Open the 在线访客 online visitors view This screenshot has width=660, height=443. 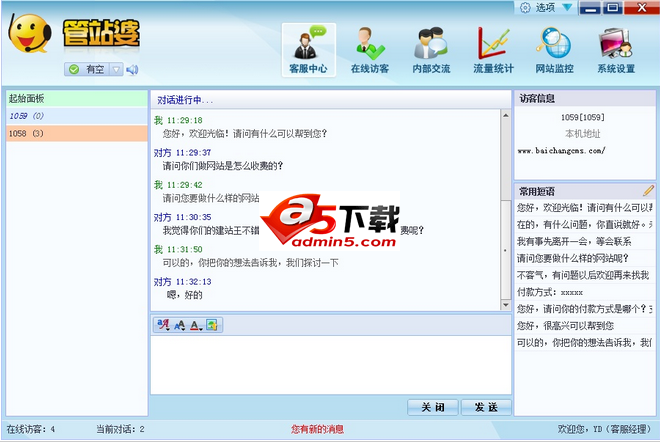pyautogui.click(x=370, y=50)
